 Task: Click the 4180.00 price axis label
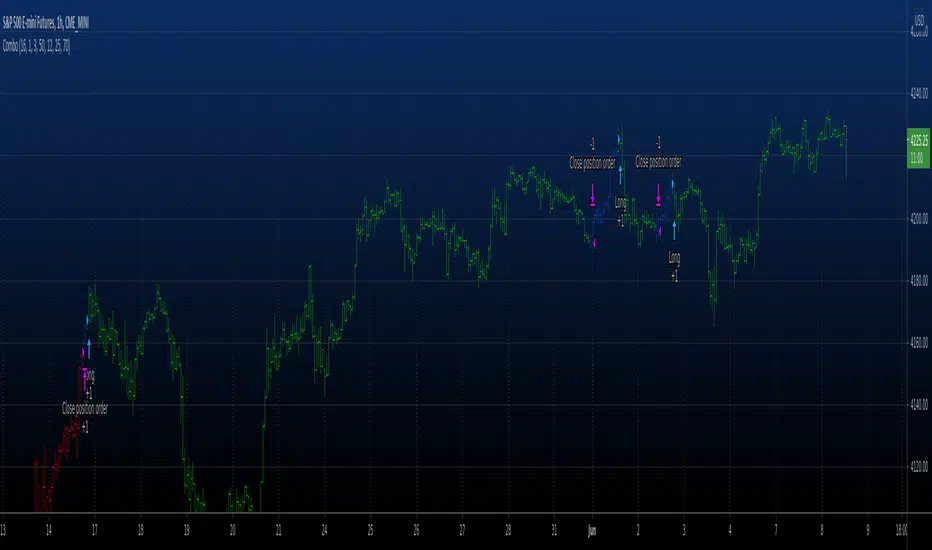point(919,281)
